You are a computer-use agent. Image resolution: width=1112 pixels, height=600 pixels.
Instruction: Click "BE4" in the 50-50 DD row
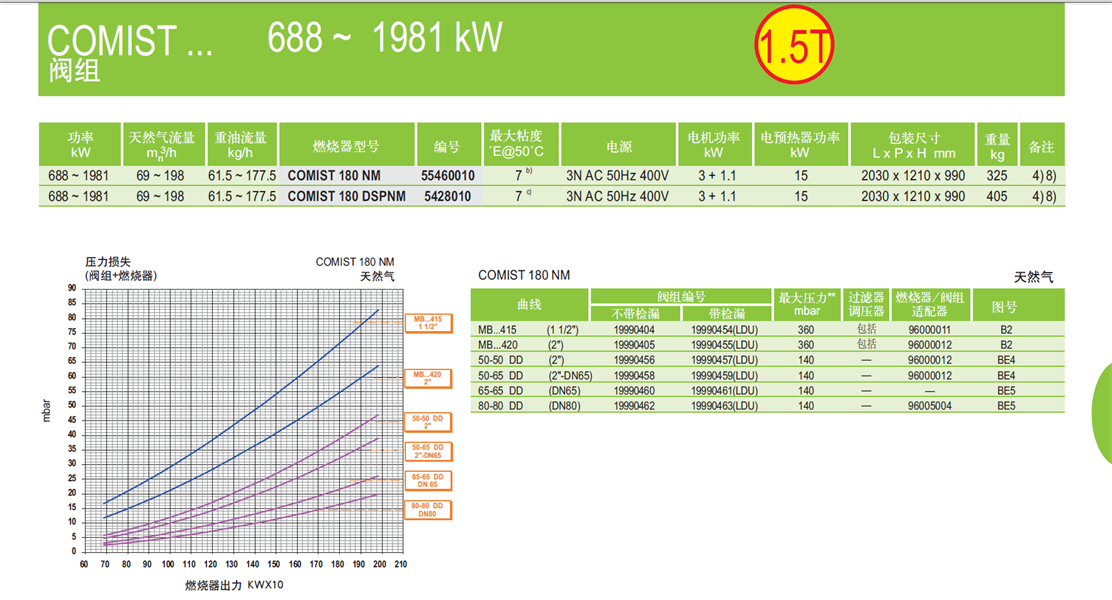point(1006,360)
